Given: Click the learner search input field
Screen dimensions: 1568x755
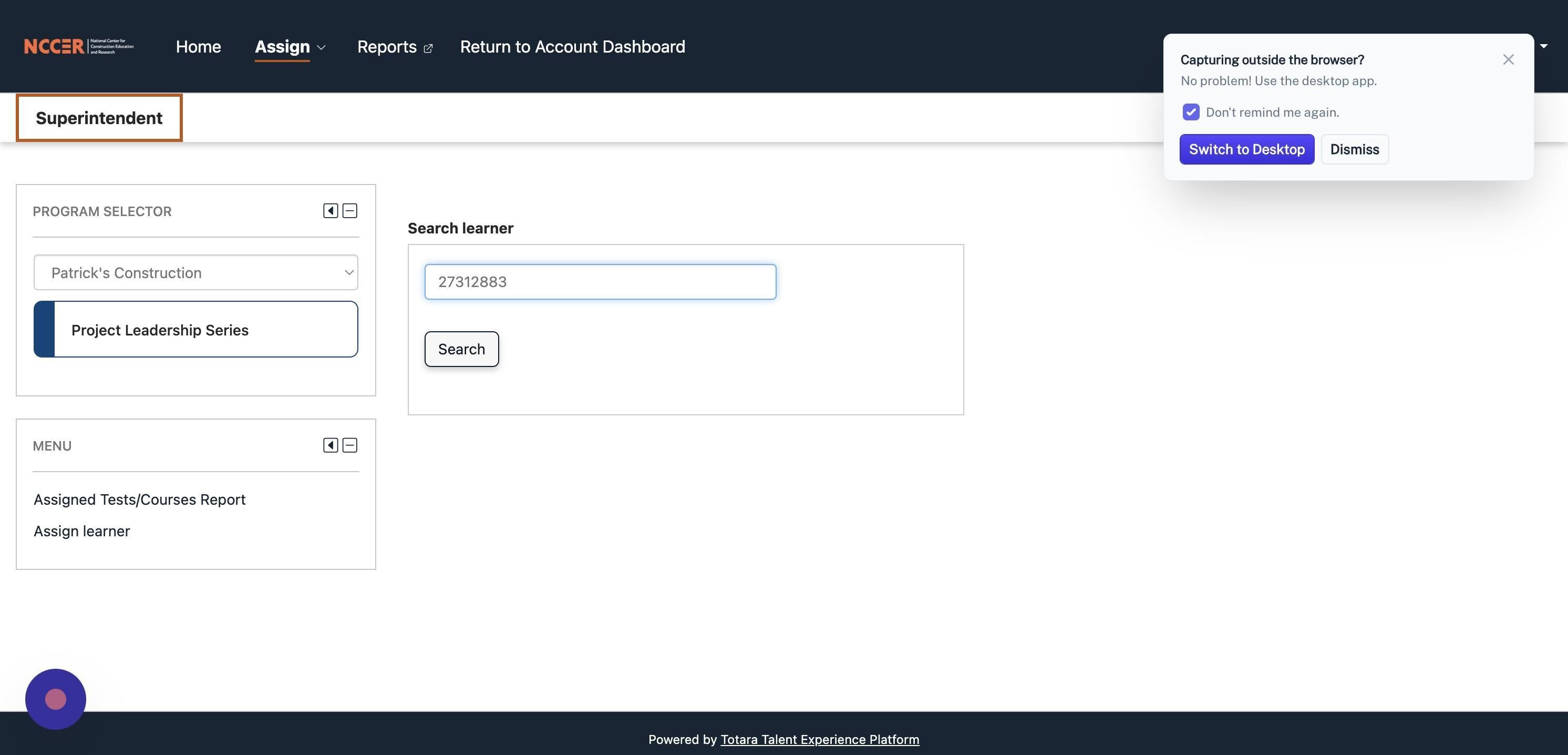Looking at the screenshot, I should coord(600,282).
